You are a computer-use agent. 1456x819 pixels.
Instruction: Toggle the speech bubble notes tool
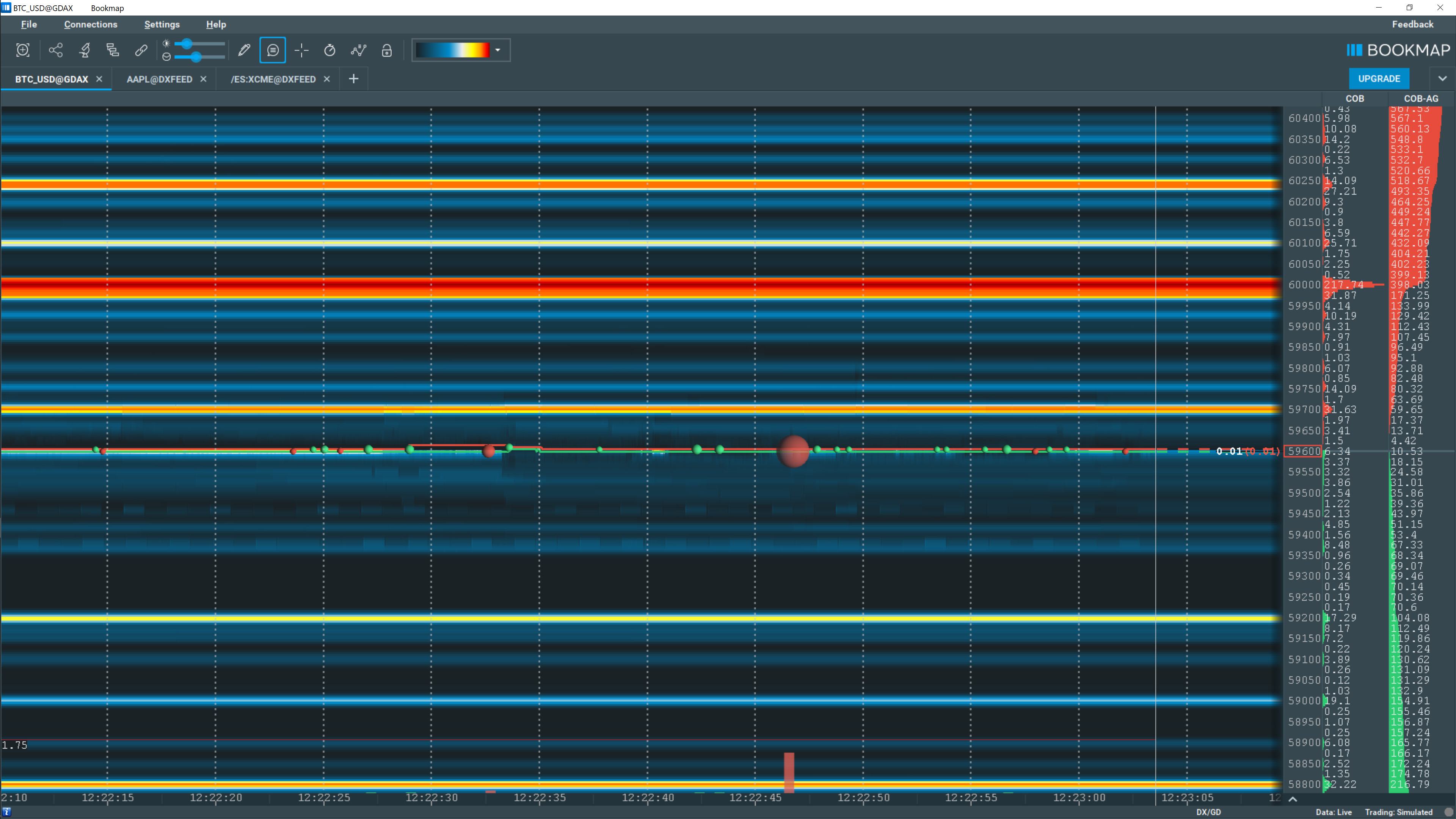(273, 50)
